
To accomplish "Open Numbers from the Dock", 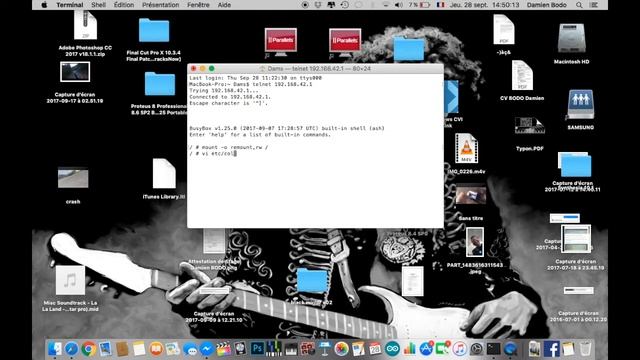I will click(x=409, y=349).
